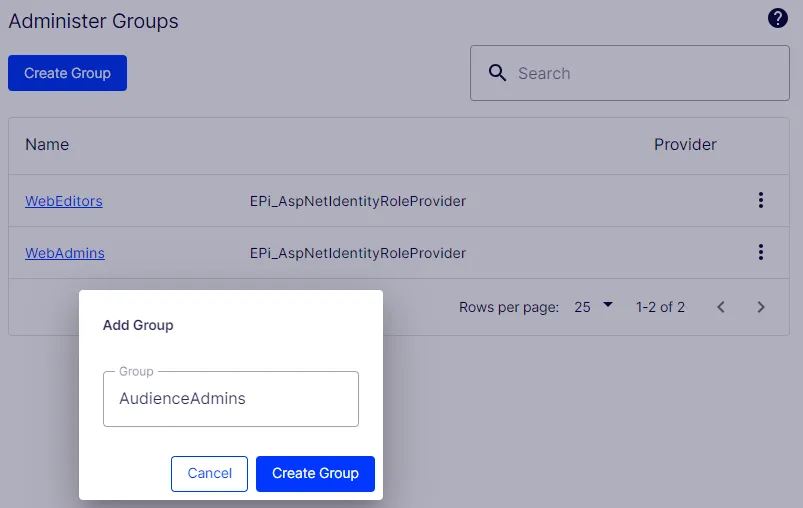Open the WebAdmins row options menu
This screenshot has width=803, height=508.
point(760,252)
